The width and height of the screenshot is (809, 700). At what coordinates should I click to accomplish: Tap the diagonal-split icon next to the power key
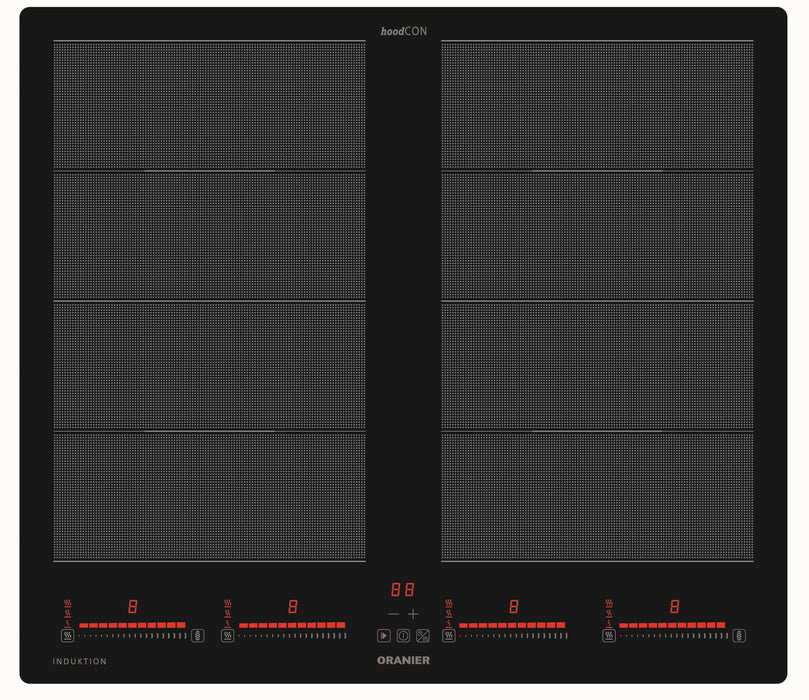pyautogui.click(x=423, y=636)
